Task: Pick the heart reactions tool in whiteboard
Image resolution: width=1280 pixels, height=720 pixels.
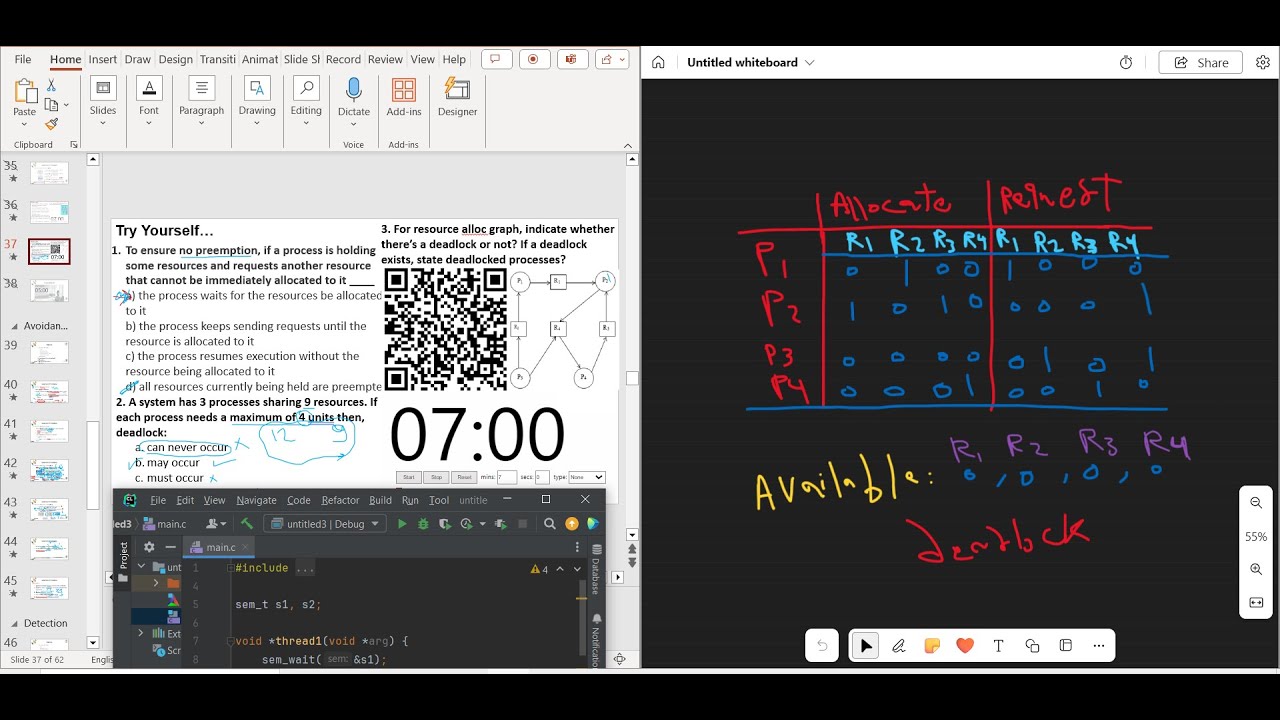Action: pyautogui.click(x=965, y=646)
